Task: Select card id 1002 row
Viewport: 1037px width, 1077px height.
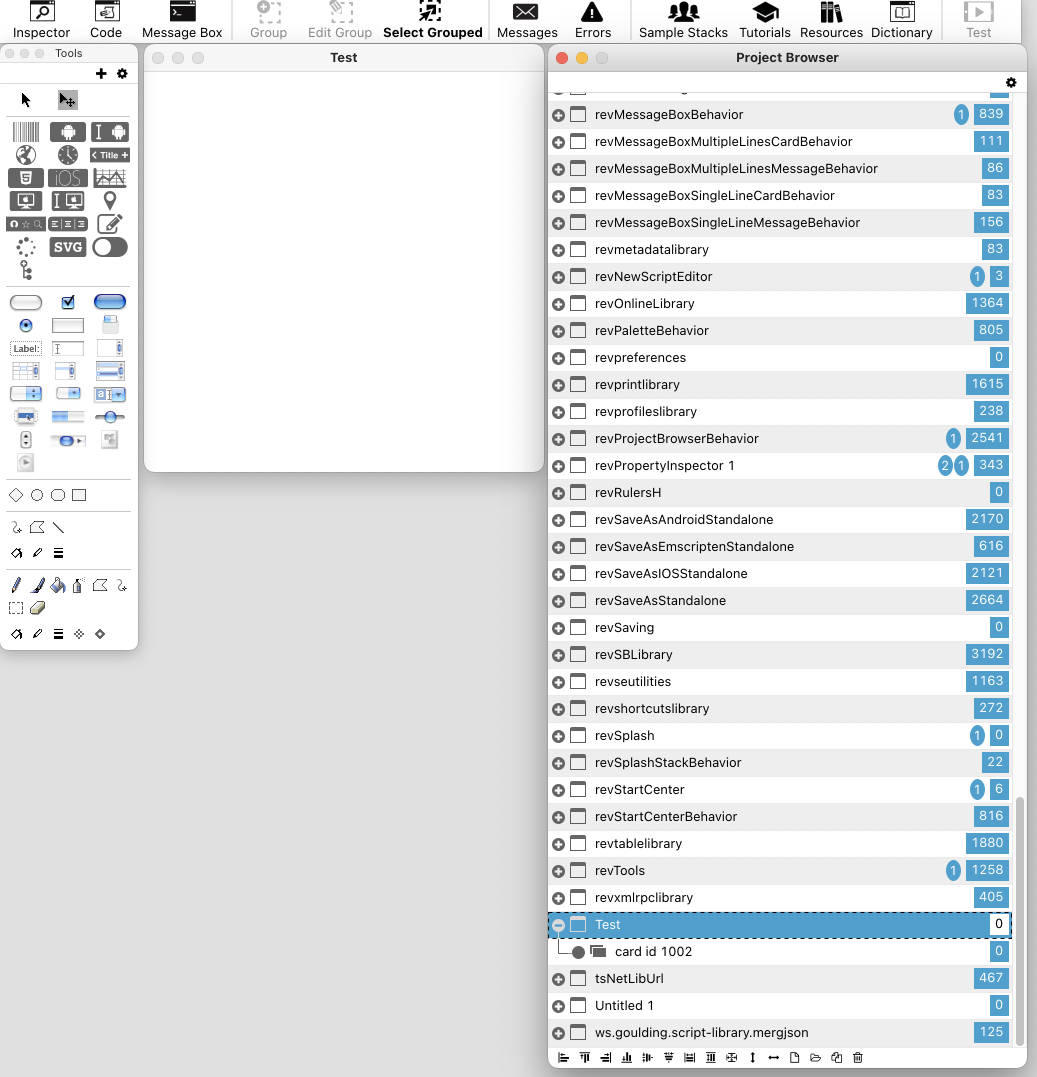Action: [x=779, y=952]
